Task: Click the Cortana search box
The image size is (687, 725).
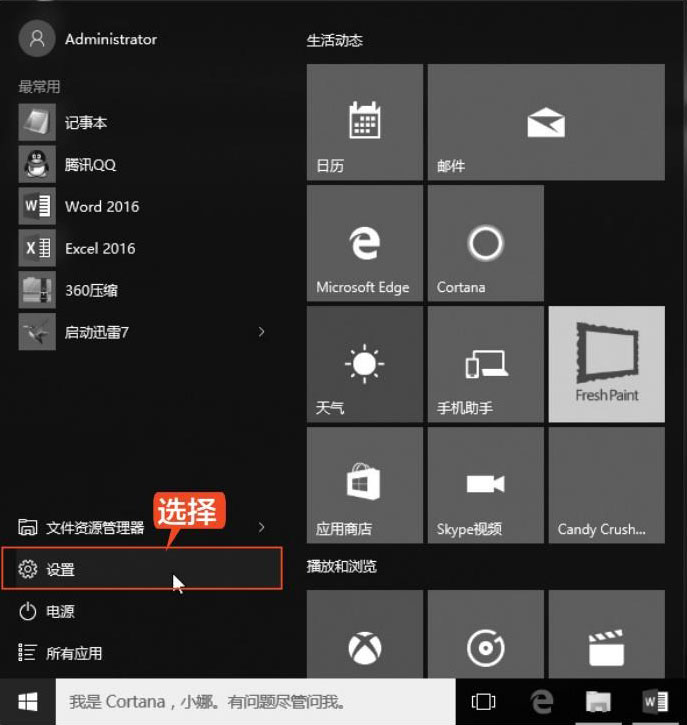Action: point(256,702)
